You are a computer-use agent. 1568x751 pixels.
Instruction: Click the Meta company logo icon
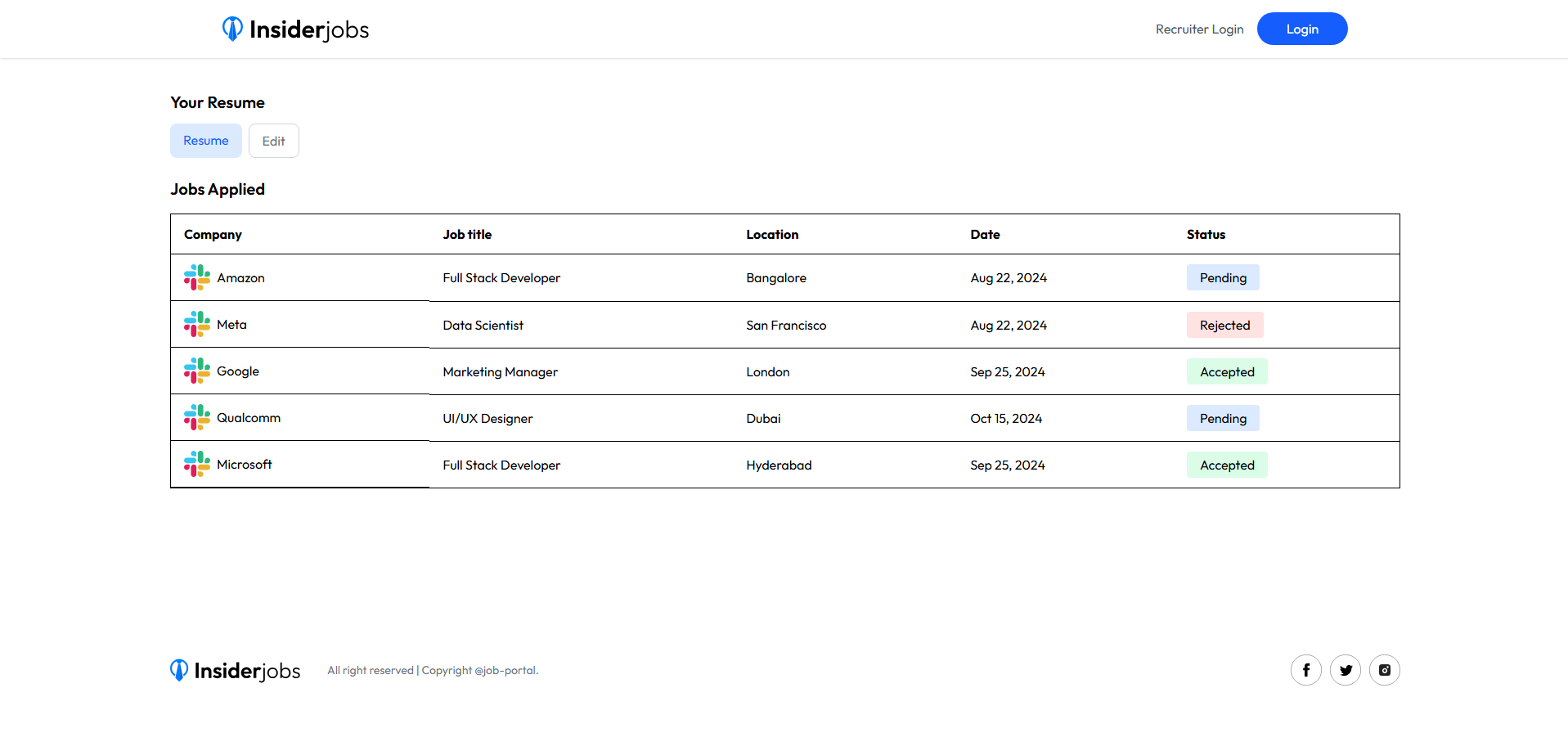pyautogui.click(x=197, y=324)
